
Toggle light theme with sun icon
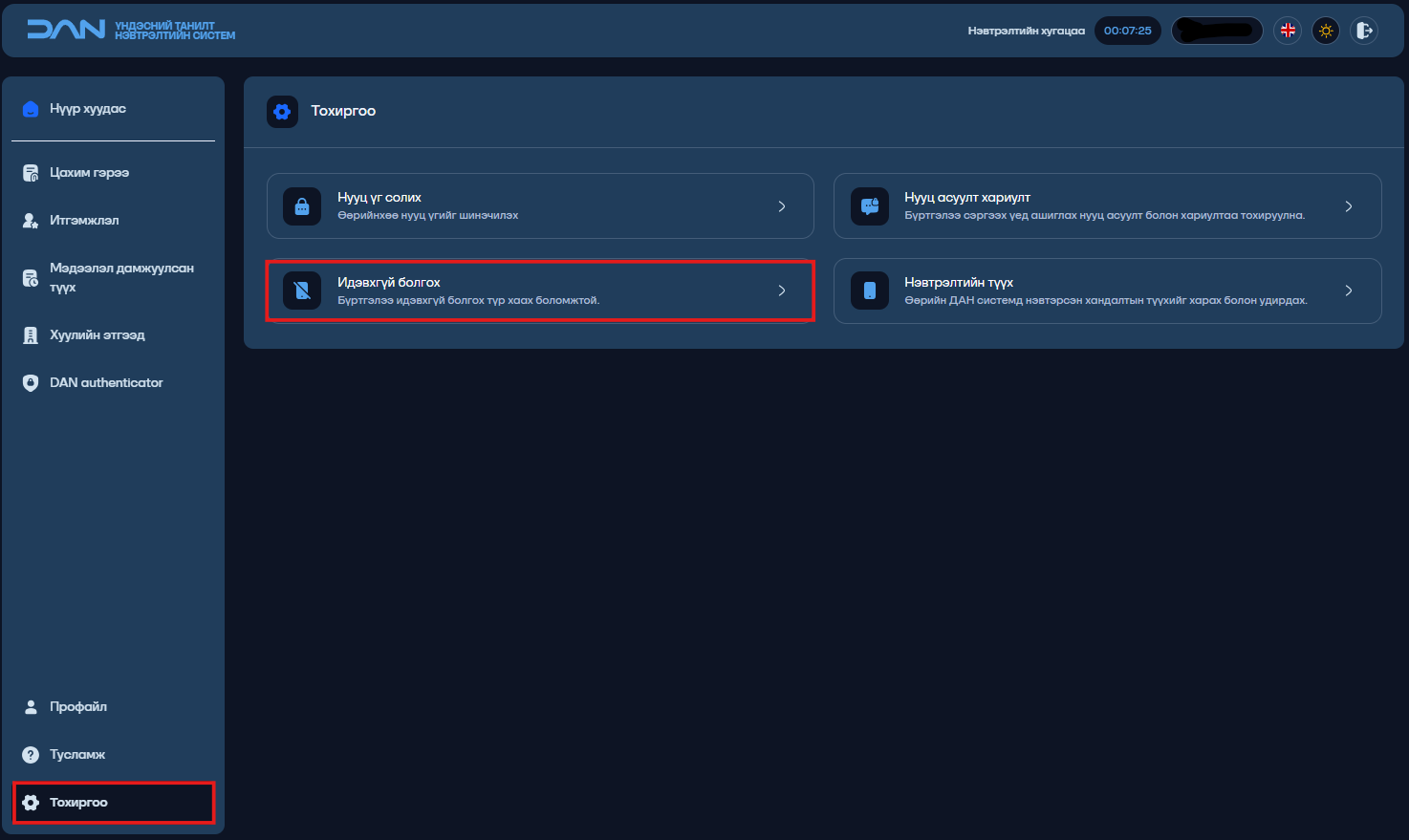(x=1326, y=31)
